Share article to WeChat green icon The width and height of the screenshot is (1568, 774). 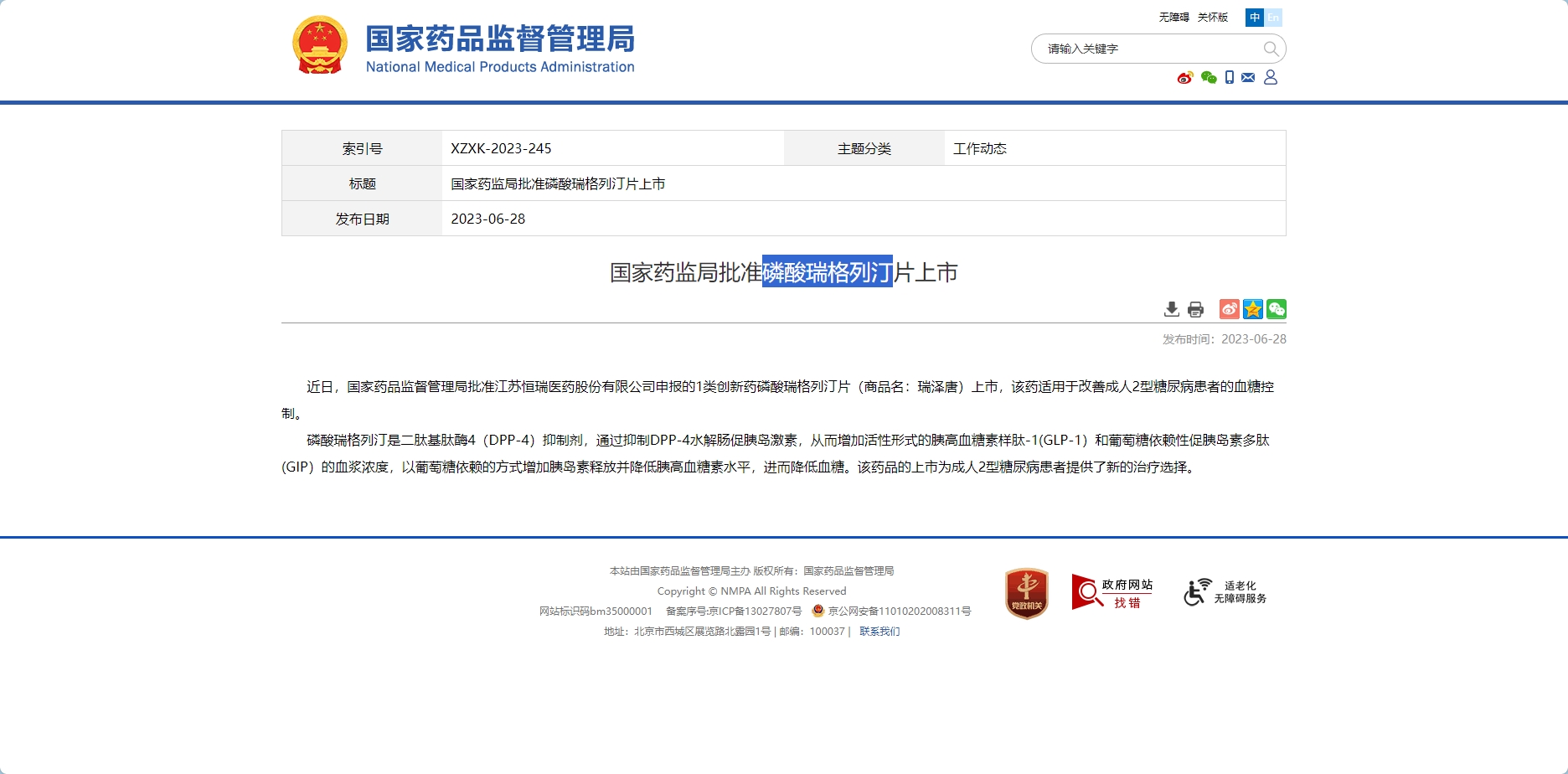tap(1277, 309)
